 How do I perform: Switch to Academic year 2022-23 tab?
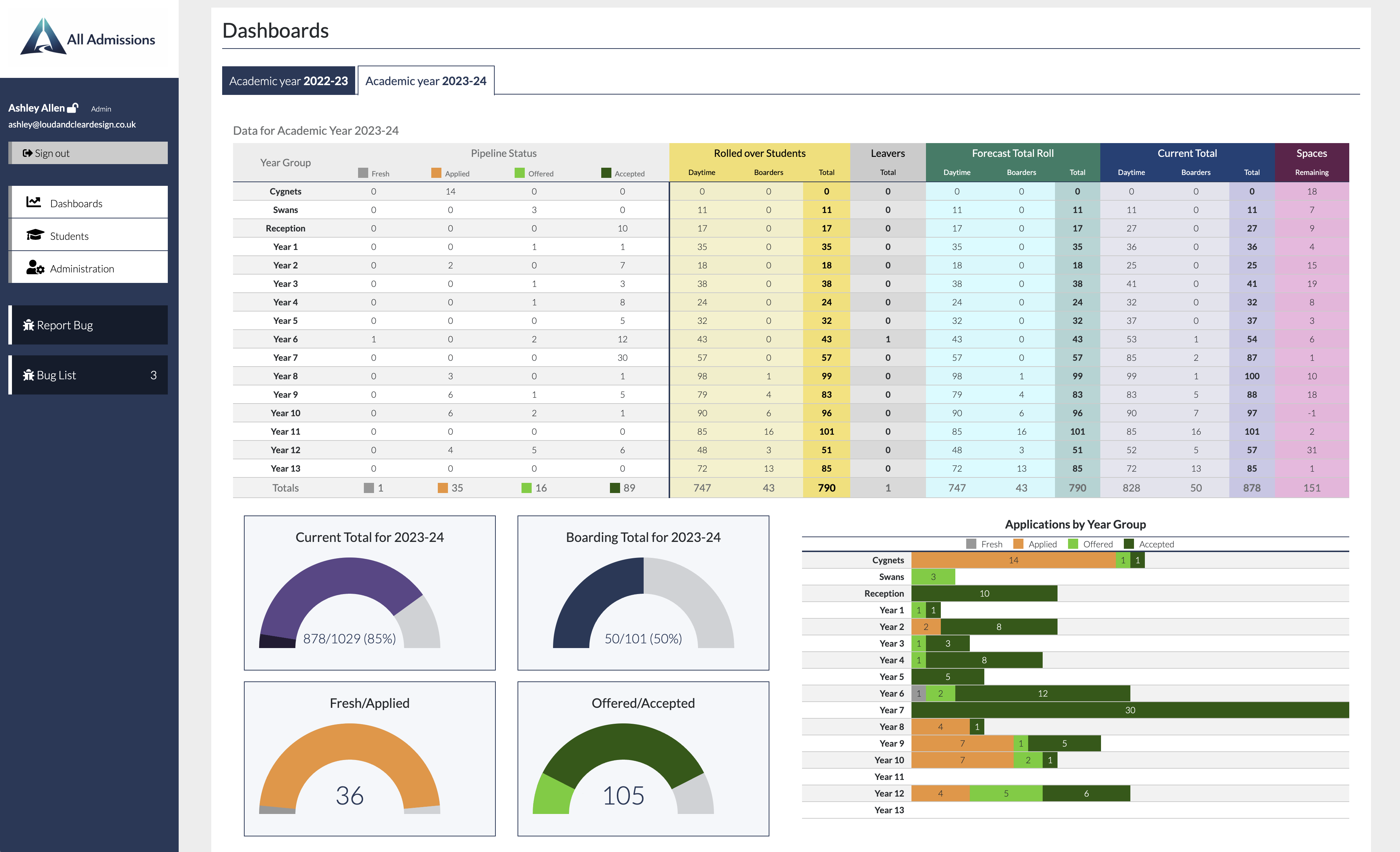click(288, 81)
